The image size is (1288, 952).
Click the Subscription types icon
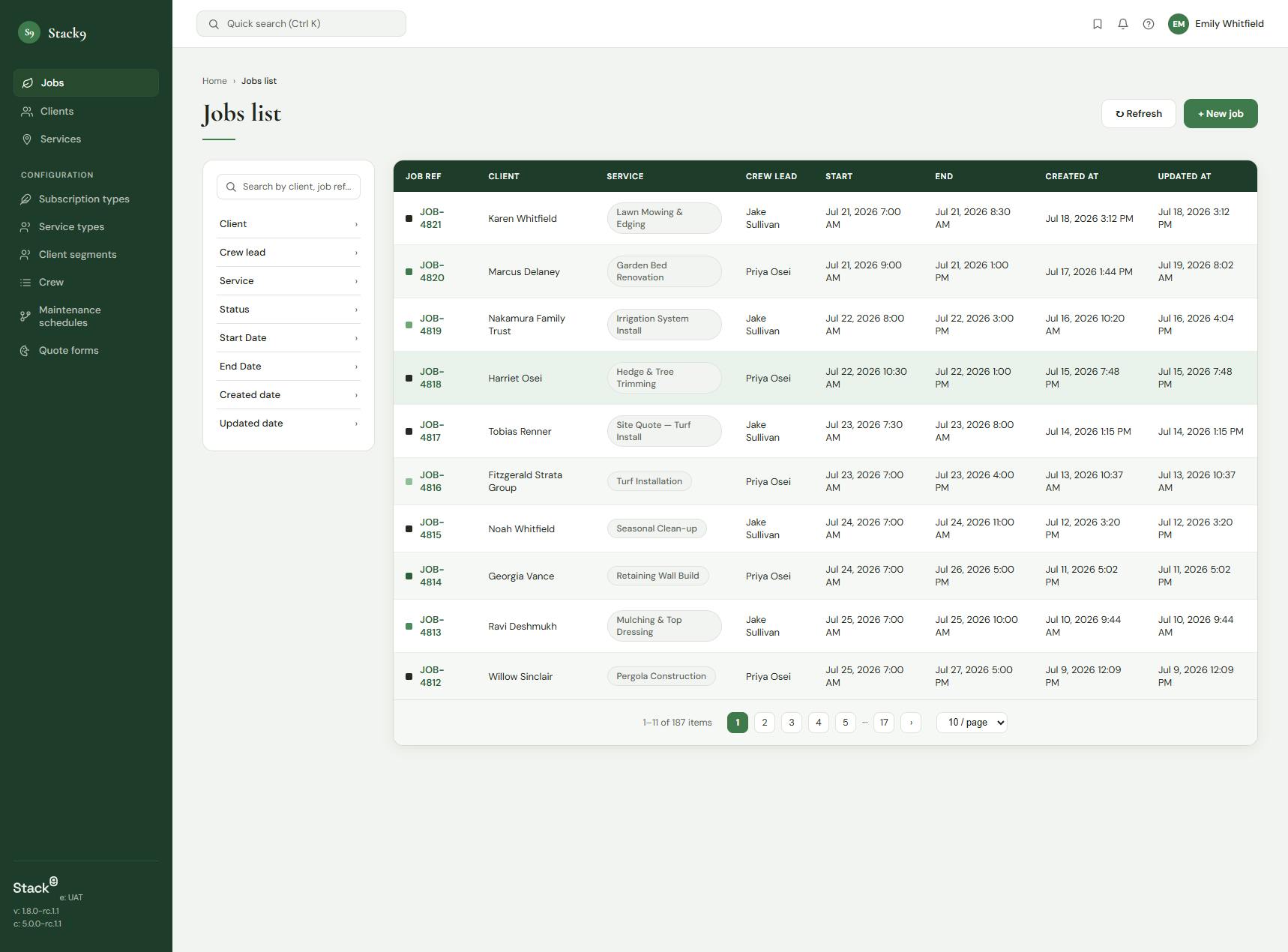tap(25, 199)
